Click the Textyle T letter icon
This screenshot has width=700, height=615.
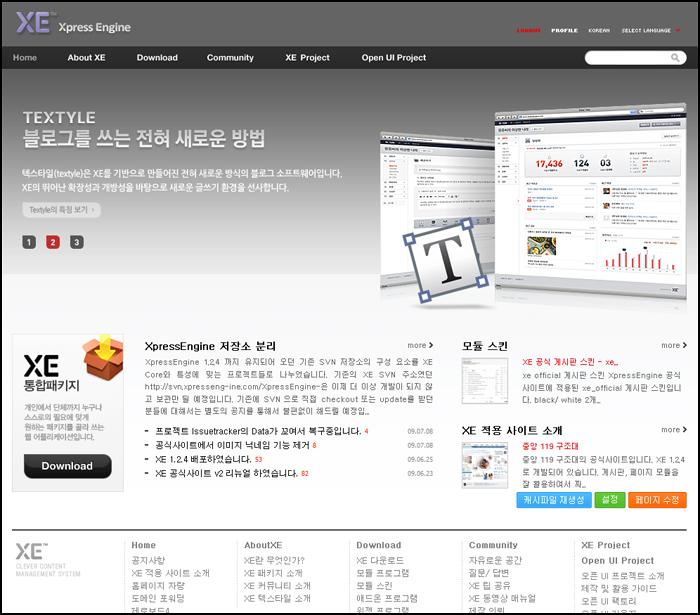(x=446, y=260)
